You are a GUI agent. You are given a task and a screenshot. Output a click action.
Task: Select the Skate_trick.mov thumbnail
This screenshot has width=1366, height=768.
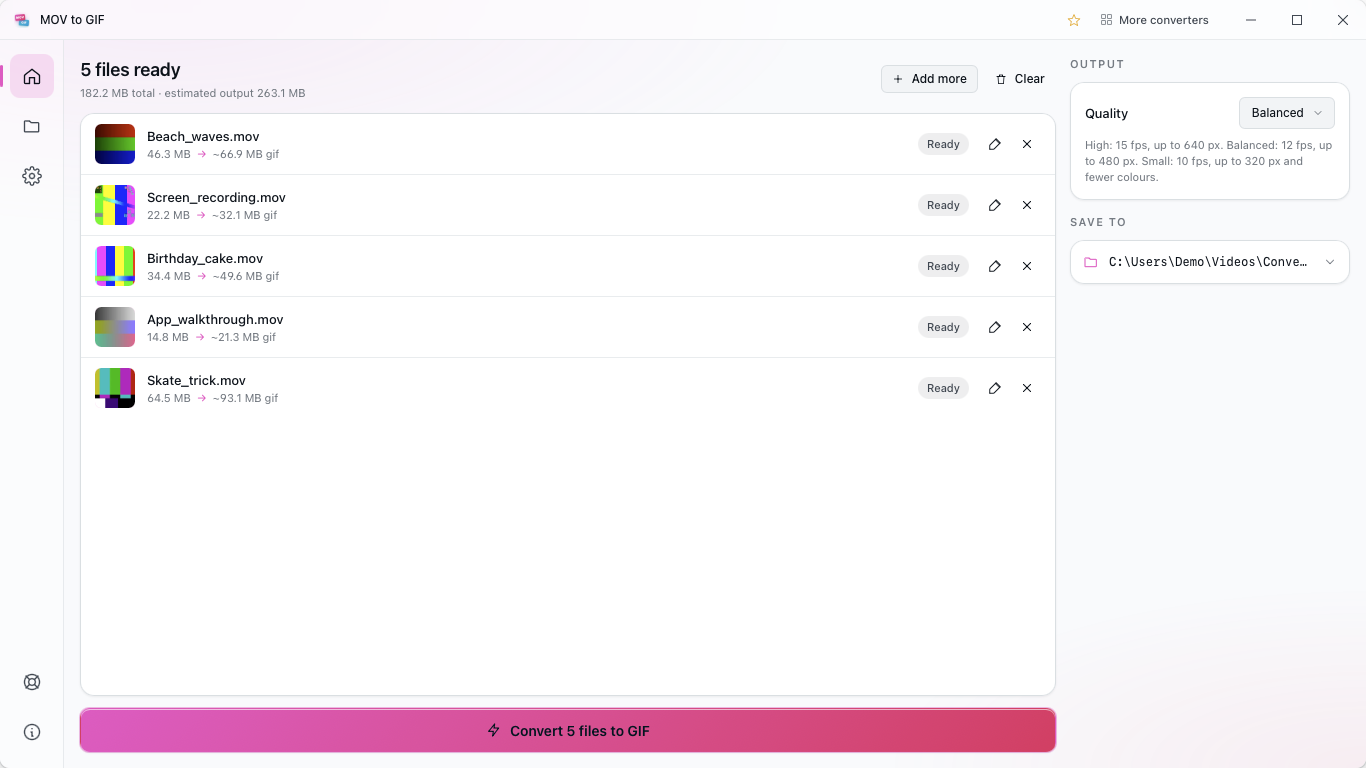[x=115, y=388]
